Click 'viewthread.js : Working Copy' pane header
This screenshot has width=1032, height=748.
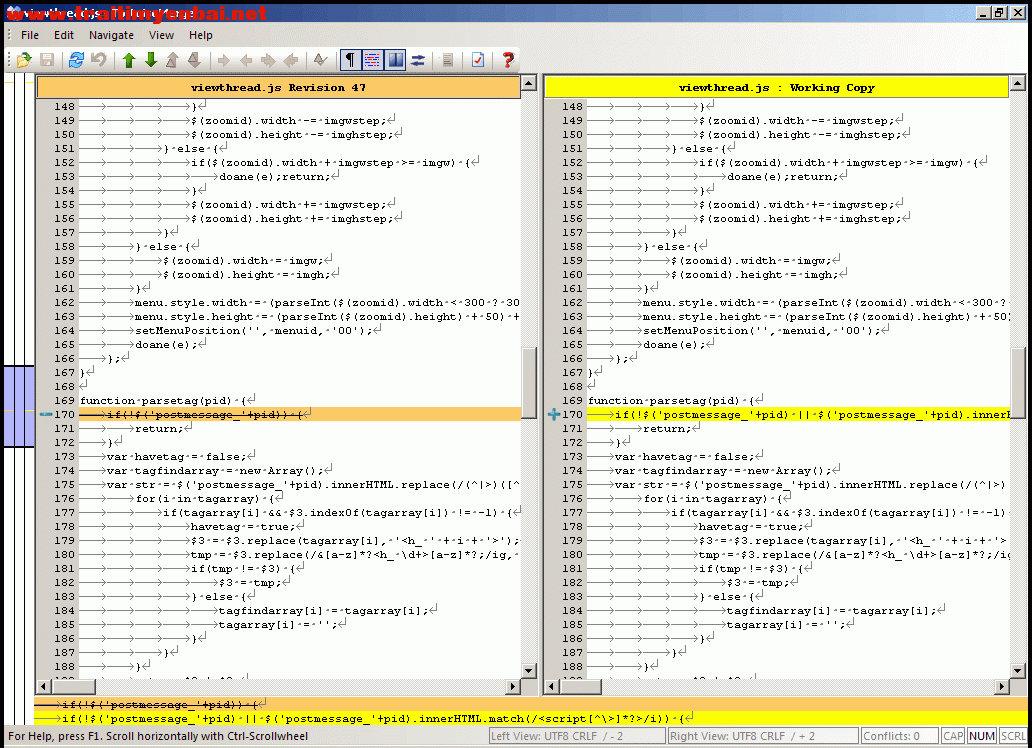pyautogui.click(x=777, y=87)
